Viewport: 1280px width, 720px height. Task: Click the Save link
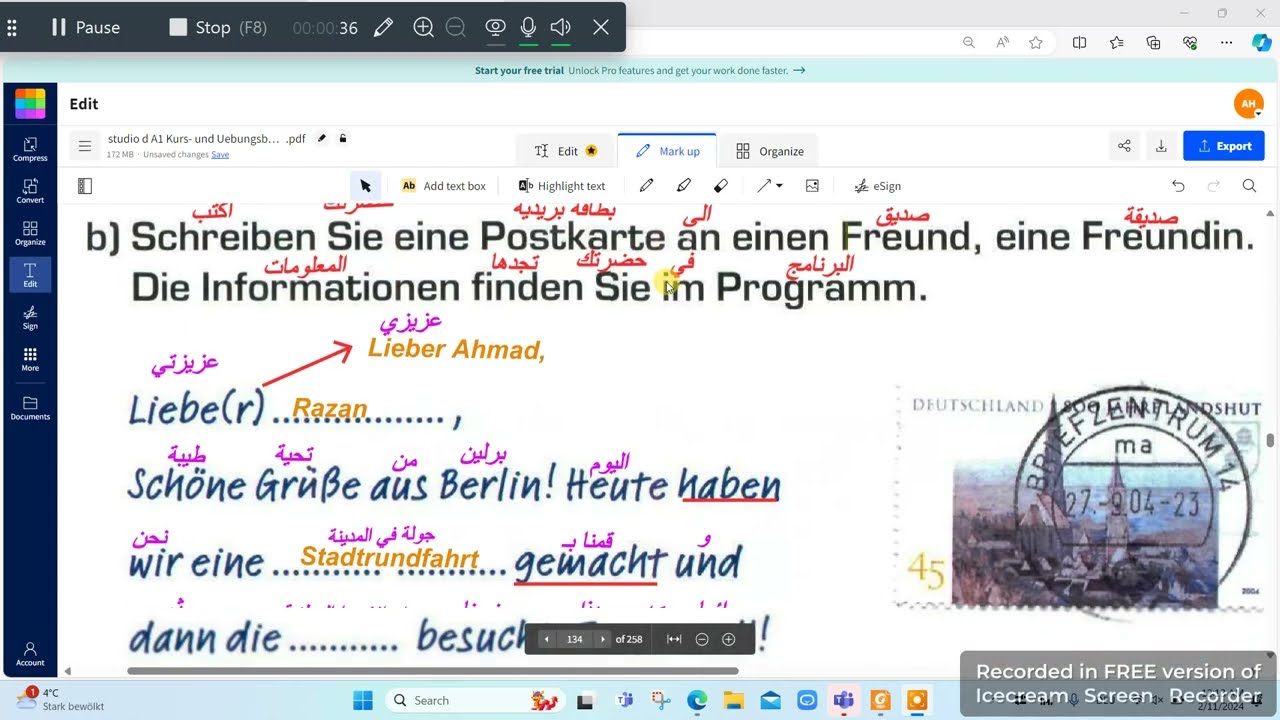220,154
